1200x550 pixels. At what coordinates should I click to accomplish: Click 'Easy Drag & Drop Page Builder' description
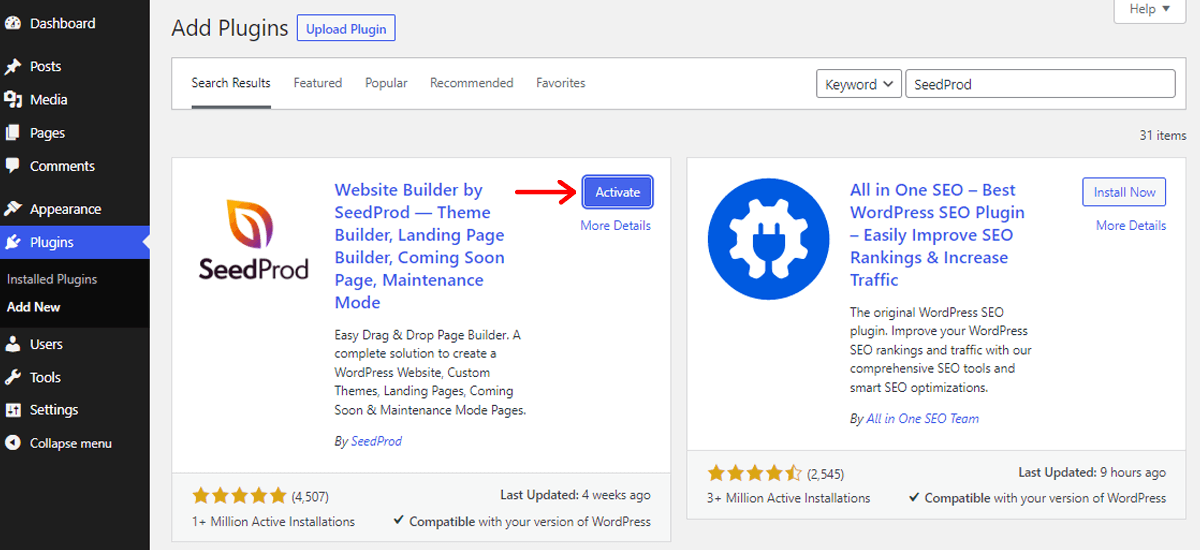click(x=430, y=373)
